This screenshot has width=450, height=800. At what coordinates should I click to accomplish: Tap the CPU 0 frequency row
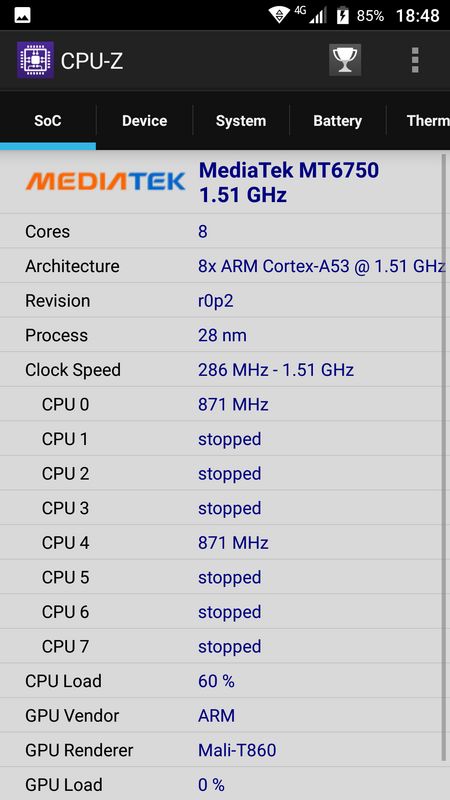click(222, 405)
